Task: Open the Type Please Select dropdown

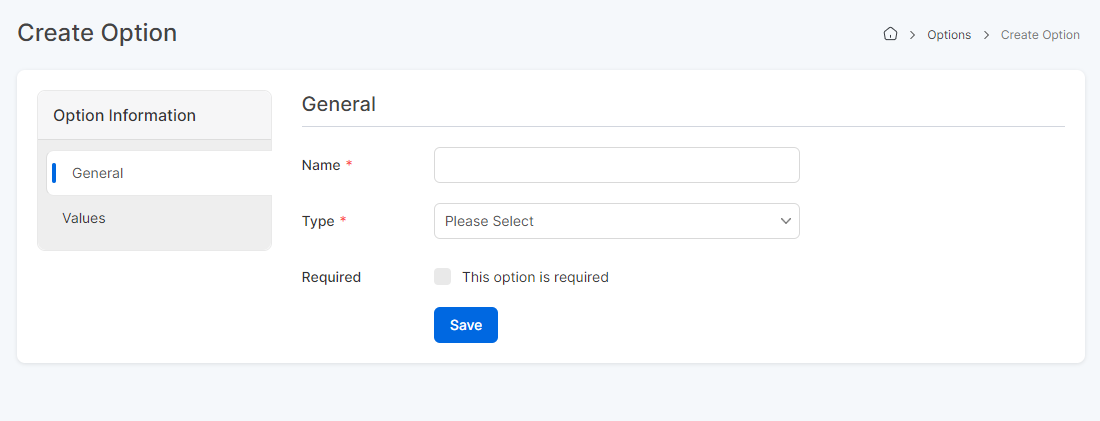Action: click(x=617, y=221)
